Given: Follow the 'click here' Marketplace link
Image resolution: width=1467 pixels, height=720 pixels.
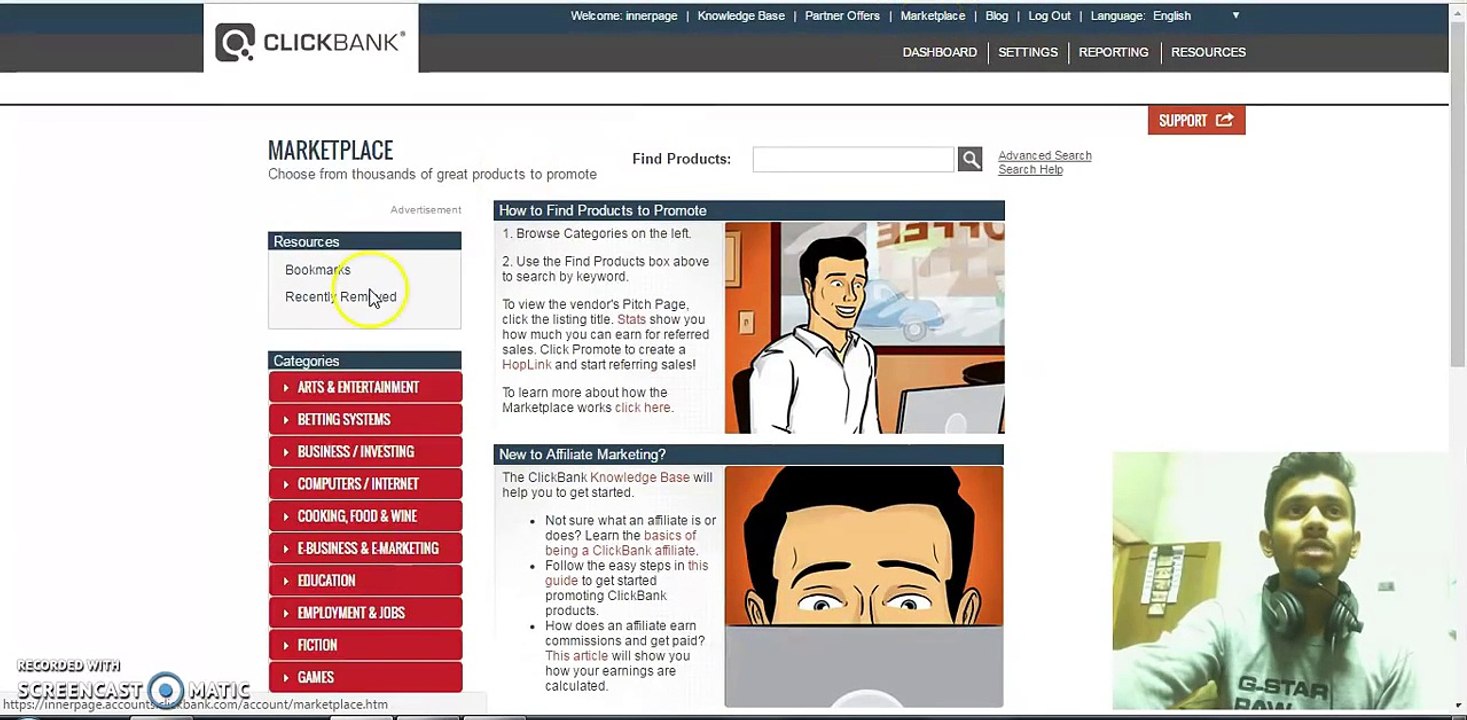Looking at the screenshot, I should click(x=642, y=408).
